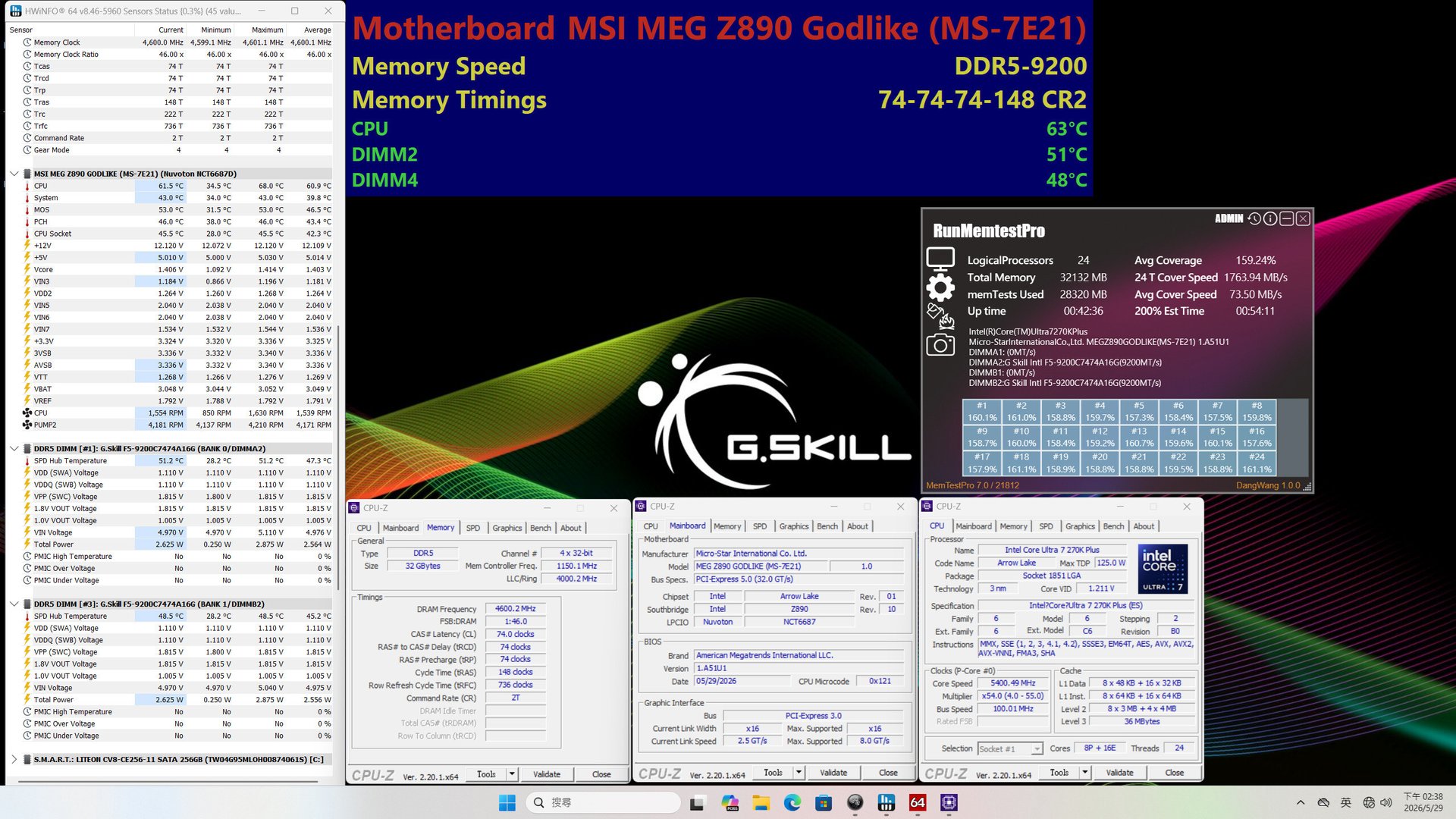Click the red 64 taskbar icon

pyautogui.click(x=918, y=802)
